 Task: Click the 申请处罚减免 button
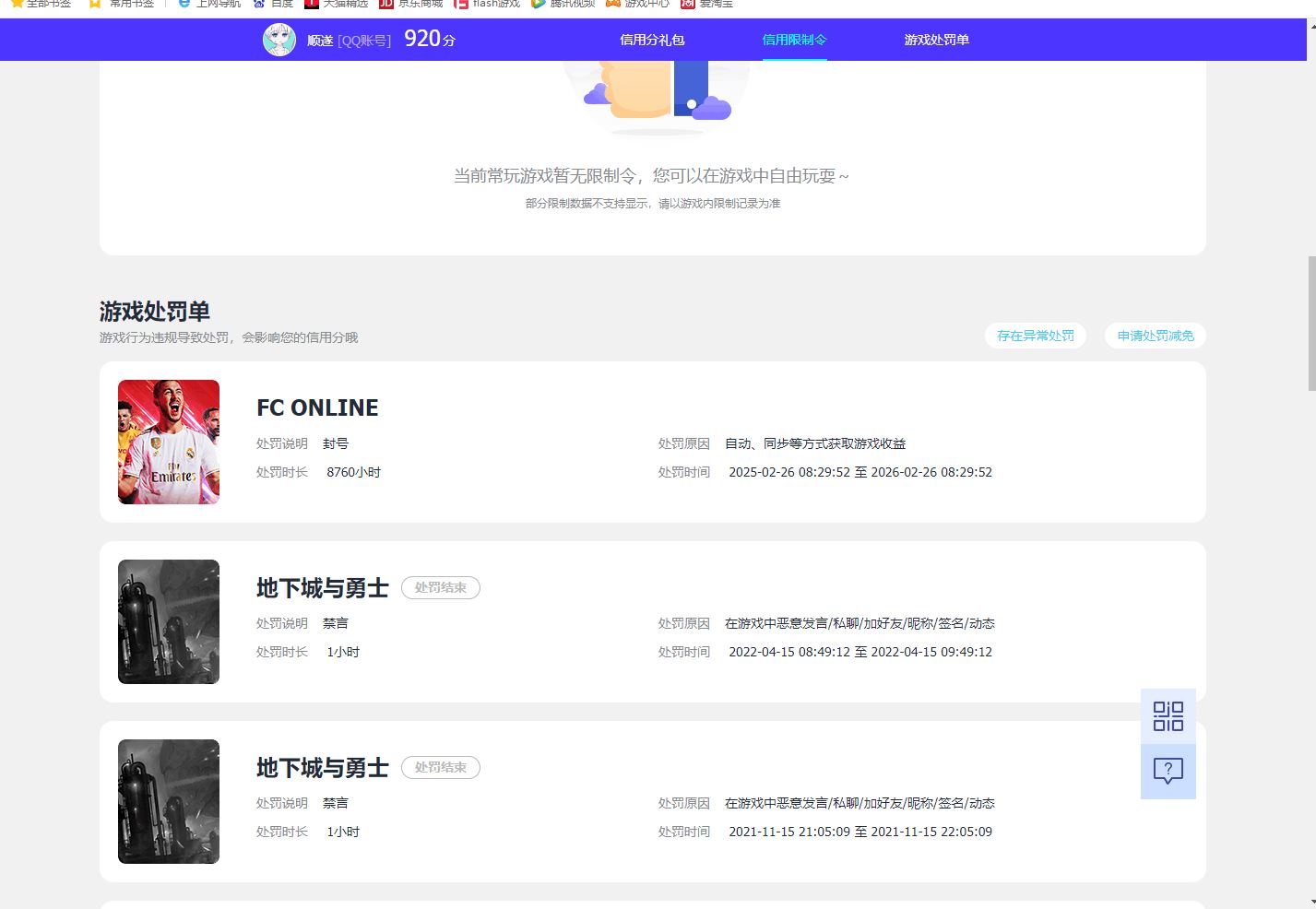coord(1155,336)
